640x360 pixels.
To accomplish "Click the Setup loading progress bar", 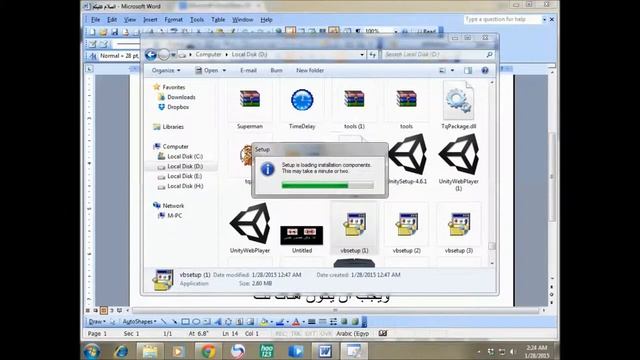I will pos(327,186).
